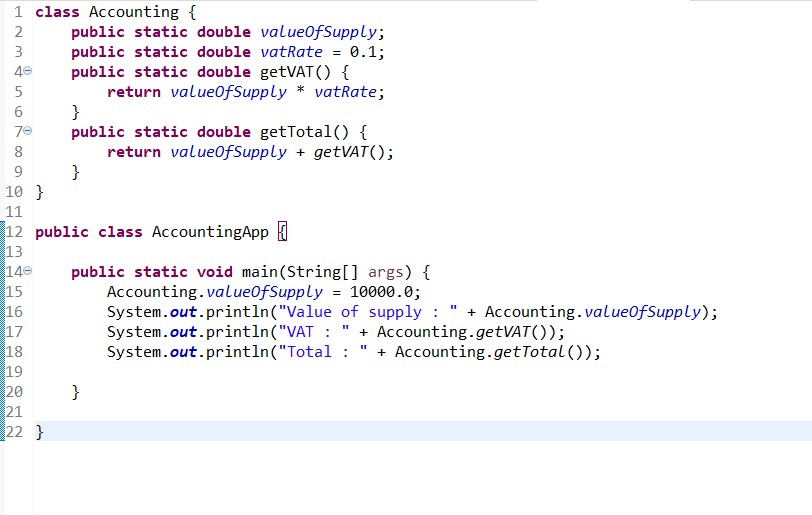Click the "Total : " string literal

[323, 352]
